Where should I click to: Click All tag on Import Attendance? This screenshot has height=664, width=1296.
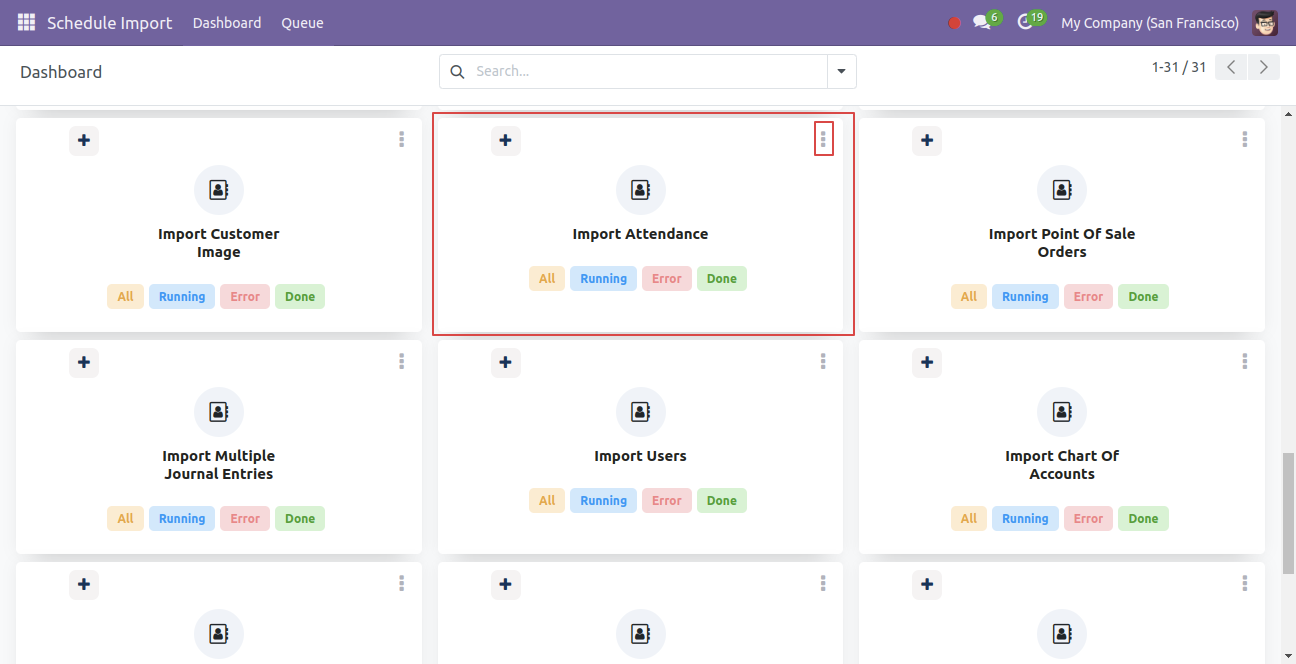(547, 279)
